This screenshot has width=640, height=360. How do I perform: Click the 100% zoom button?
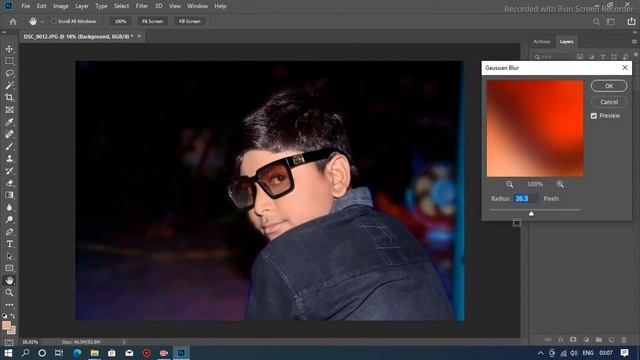(120, 21)
